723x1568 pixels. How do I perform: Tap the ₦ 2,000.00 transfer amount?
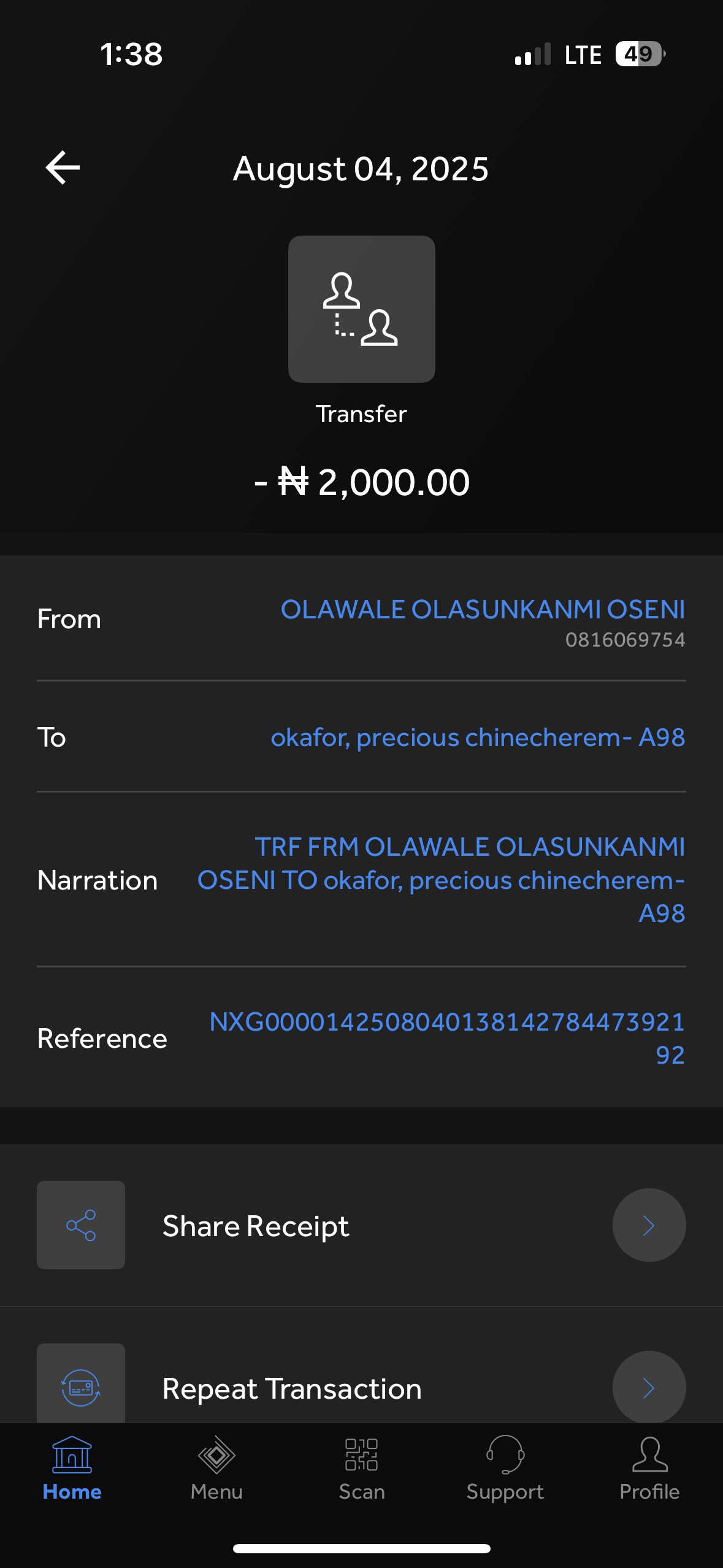(362, 482)
